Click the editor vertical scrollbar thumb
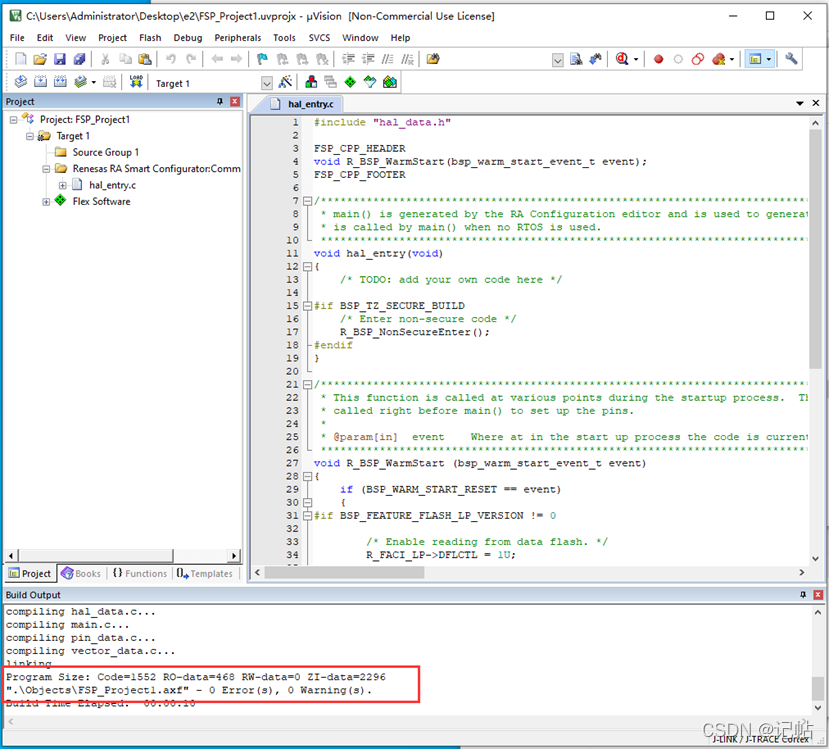This screenshot has width=829, height=749. tap(815, 248)
